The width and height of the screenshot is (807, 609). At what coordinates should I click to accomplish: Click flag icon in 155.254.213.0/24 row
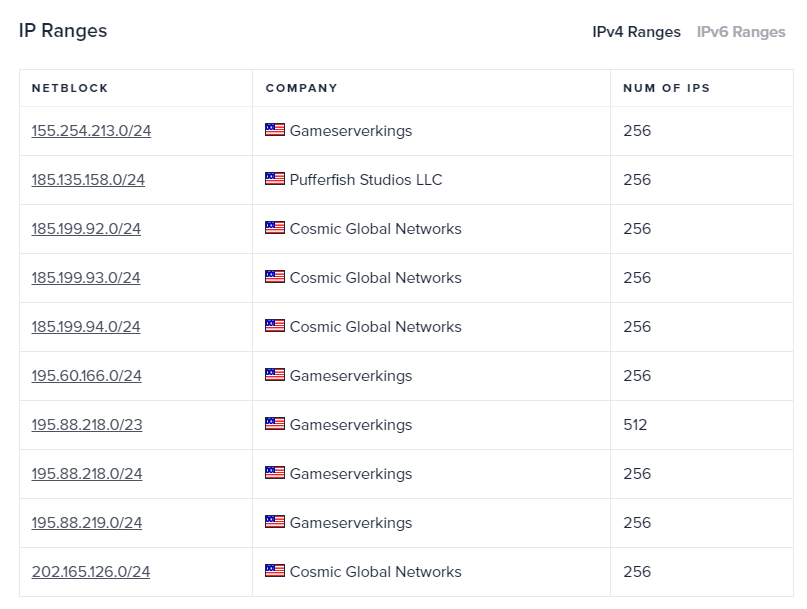pos(275,130)
